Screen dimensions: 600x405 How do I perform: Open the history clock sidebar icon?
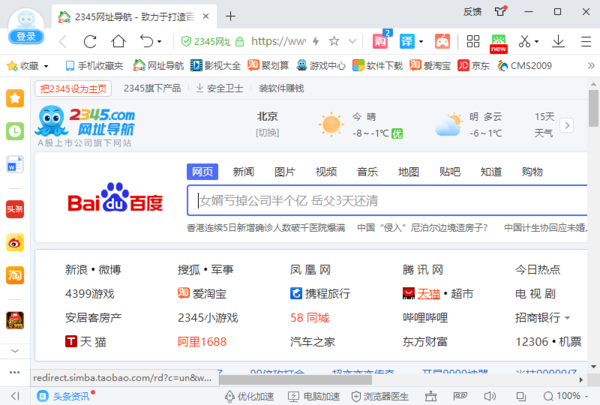click(x=15, y=131)
